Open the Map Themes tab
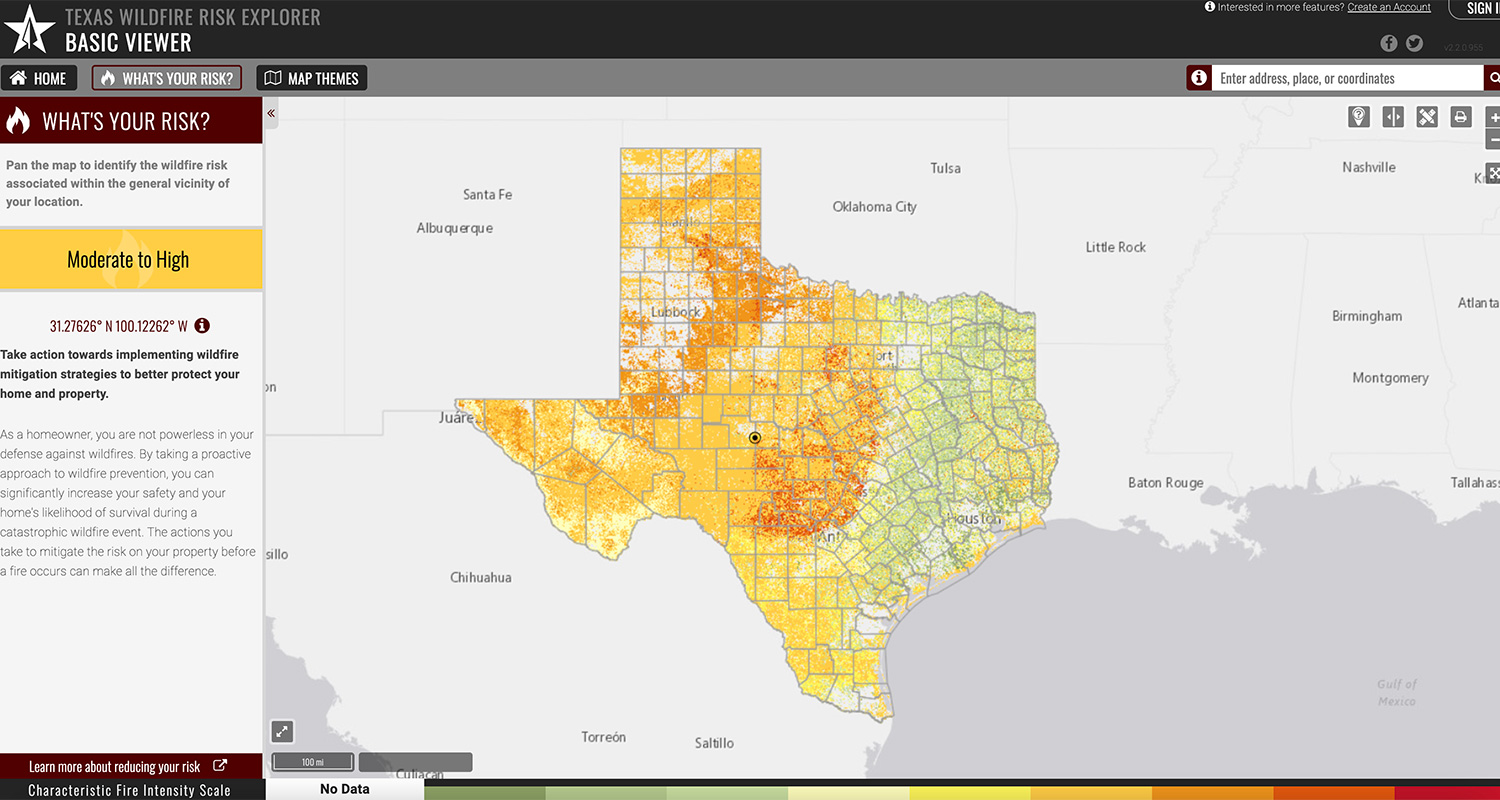The width and height of the screenshot is (1500, 800). (x=312, y=78)
